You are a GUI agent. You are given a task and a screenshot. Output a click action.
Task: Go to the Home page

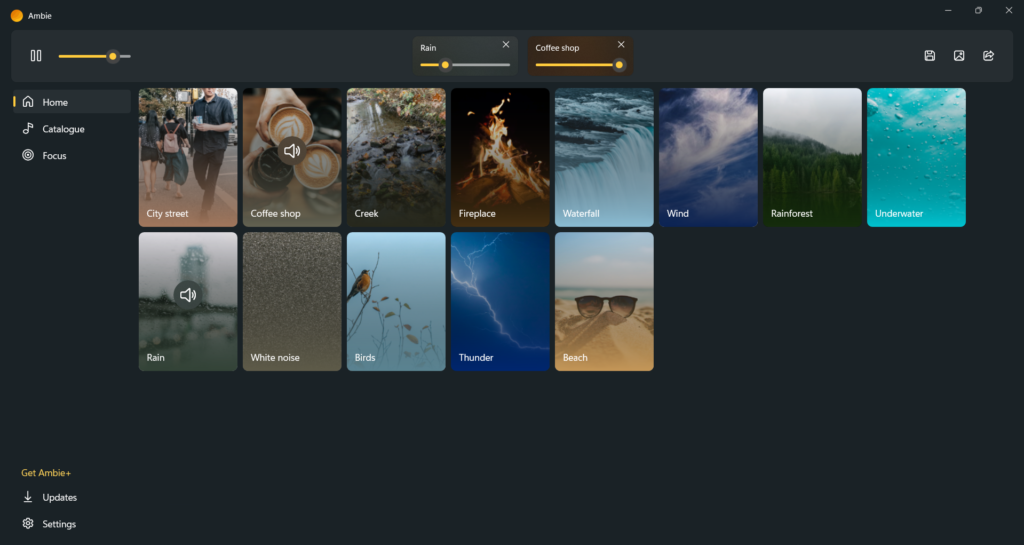point(55,102)
